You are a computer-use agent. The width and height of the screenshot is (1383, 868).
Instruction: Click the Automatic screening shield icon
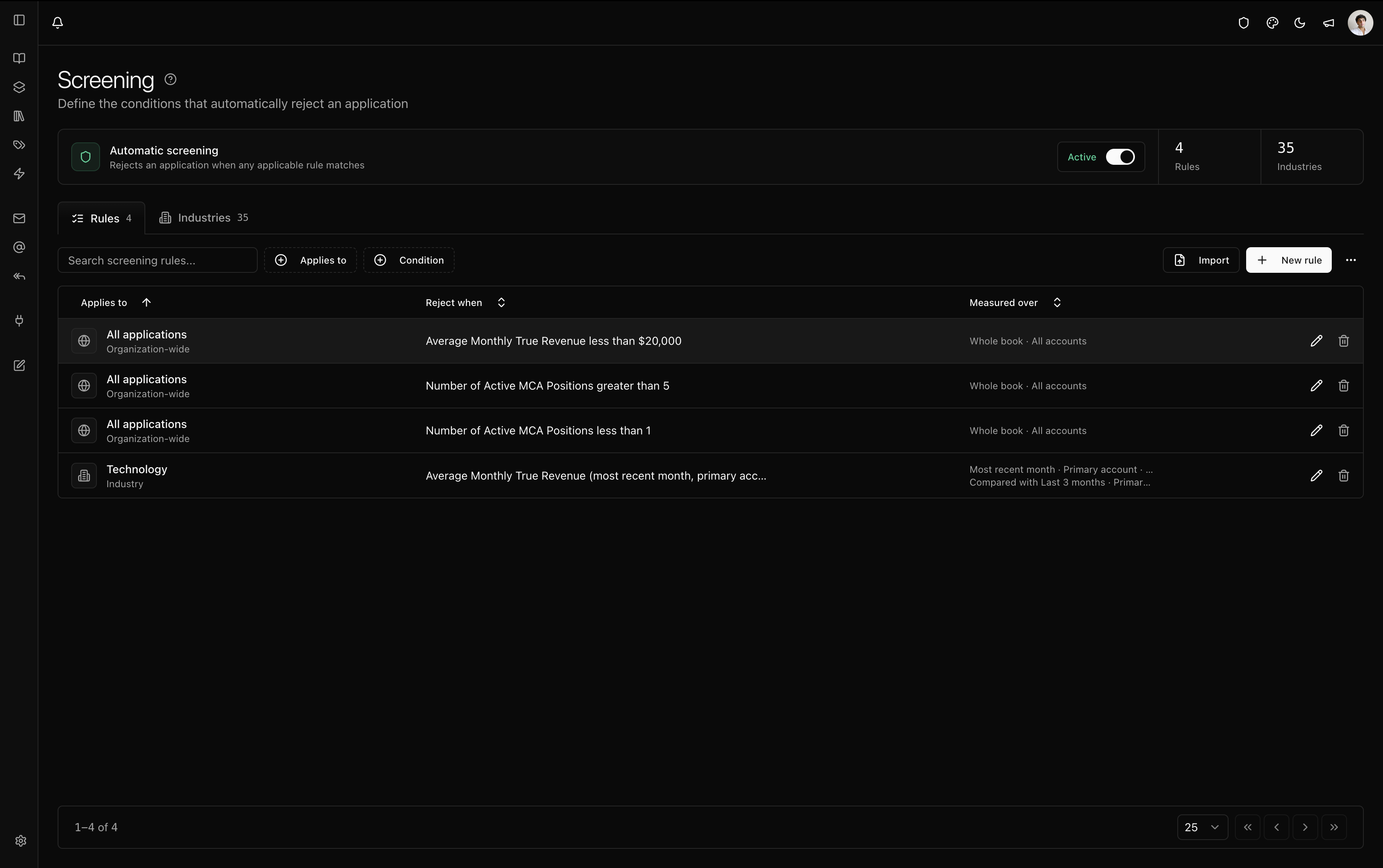tap(86, 157)
